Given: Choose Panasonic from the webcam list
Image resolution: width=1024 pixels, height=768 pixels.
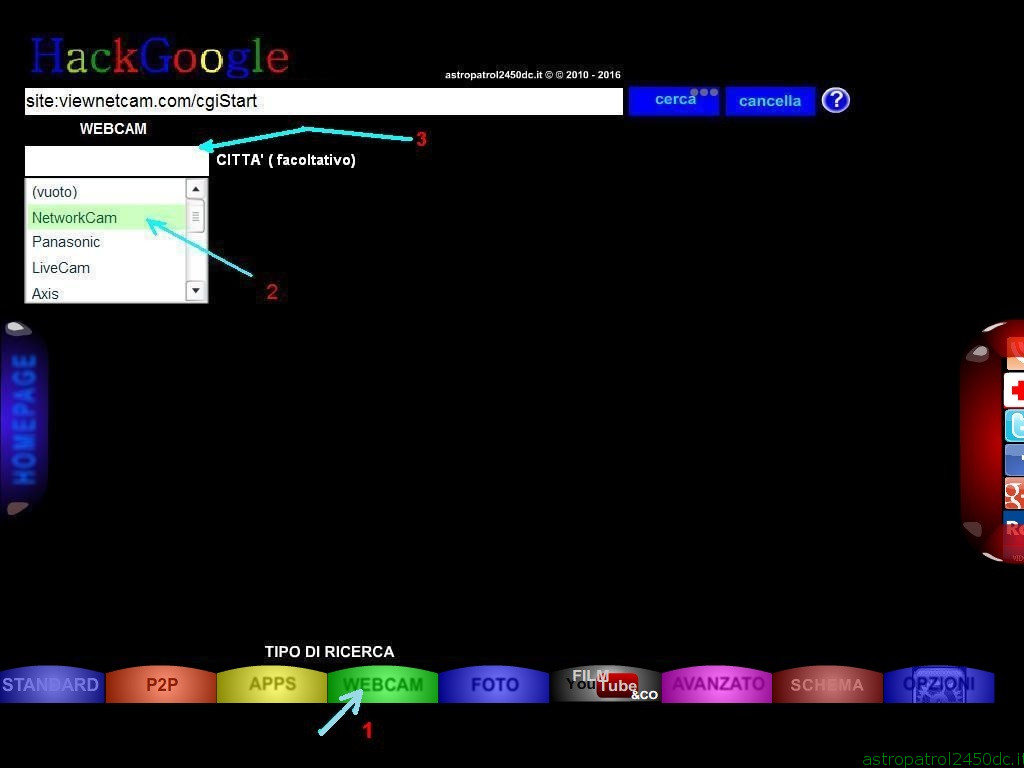Looking at the screenshot, I should [106, 242].
